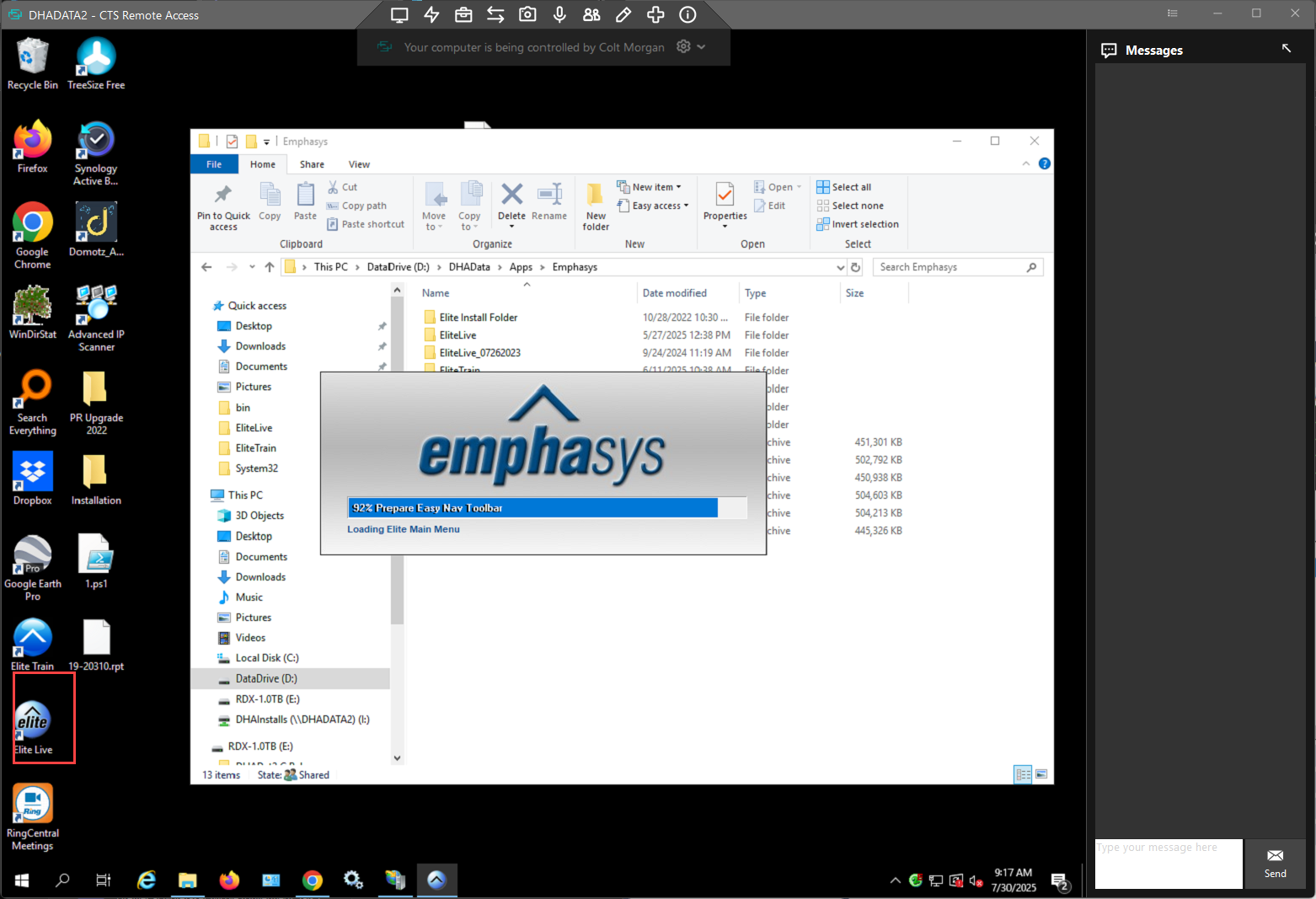The height and width of the screenshot is (899, 1316).
Task: Click the Select all option
Action: coord(844,187)
